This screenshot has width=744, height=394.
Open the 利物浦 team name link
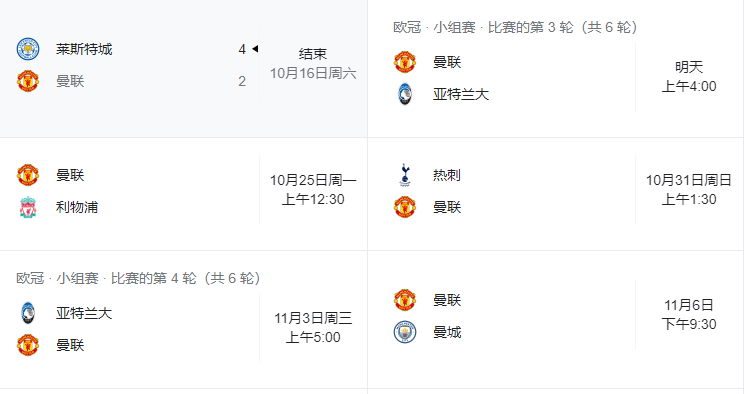(x=77, y=207)
